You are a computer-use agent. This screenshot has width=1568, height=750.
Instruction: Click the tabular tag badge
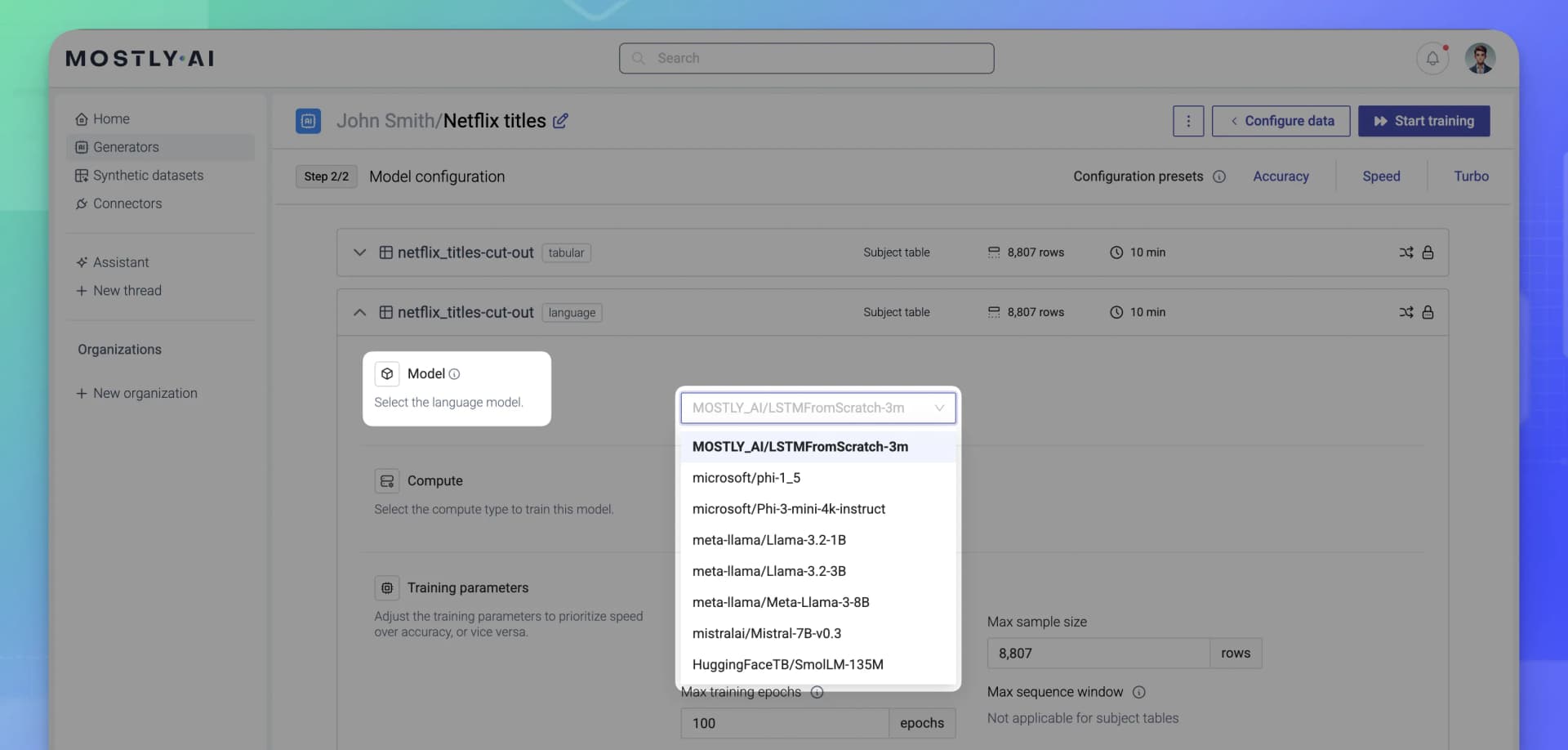point(566,253)
